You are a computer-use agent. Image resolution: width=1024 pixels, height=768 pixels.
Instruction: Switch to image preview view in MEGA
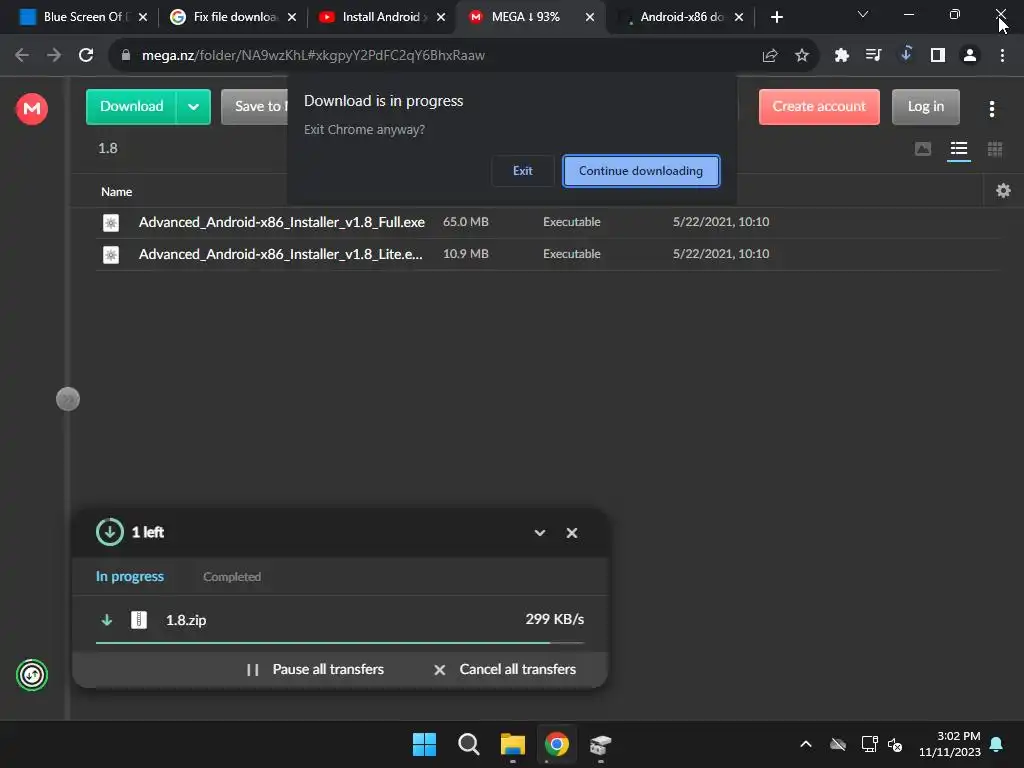click(923, 150)
